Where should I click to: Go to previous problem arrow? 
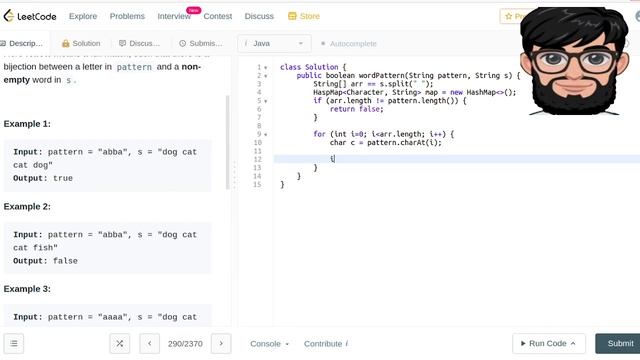pos(149,344)
